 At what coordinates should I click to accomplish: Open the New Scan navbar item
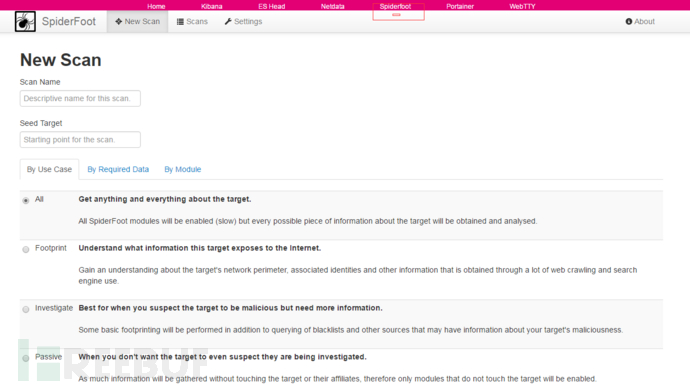[x=137, y=22]
